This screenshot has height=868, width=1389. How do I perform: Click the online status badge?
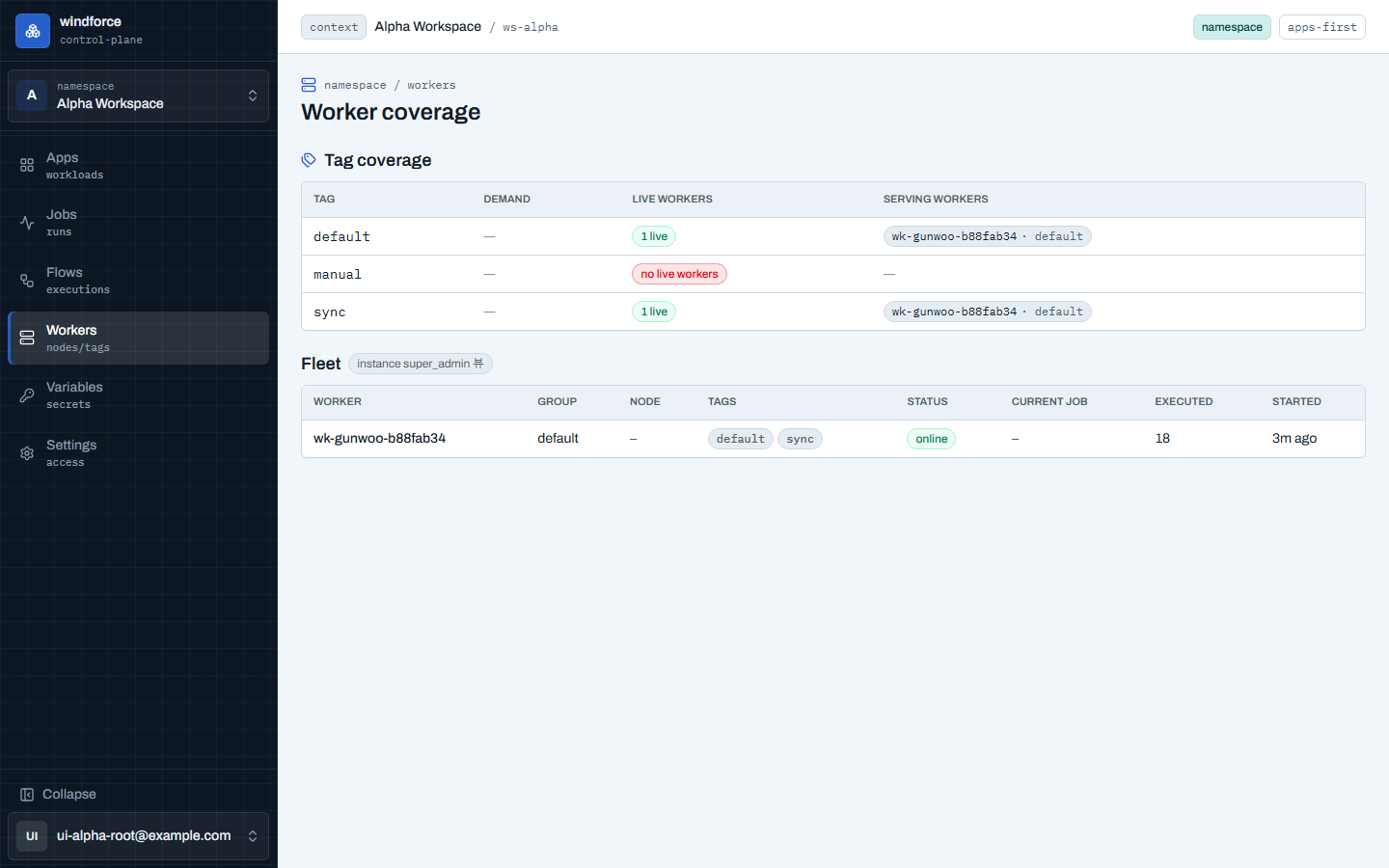[931, 439]
